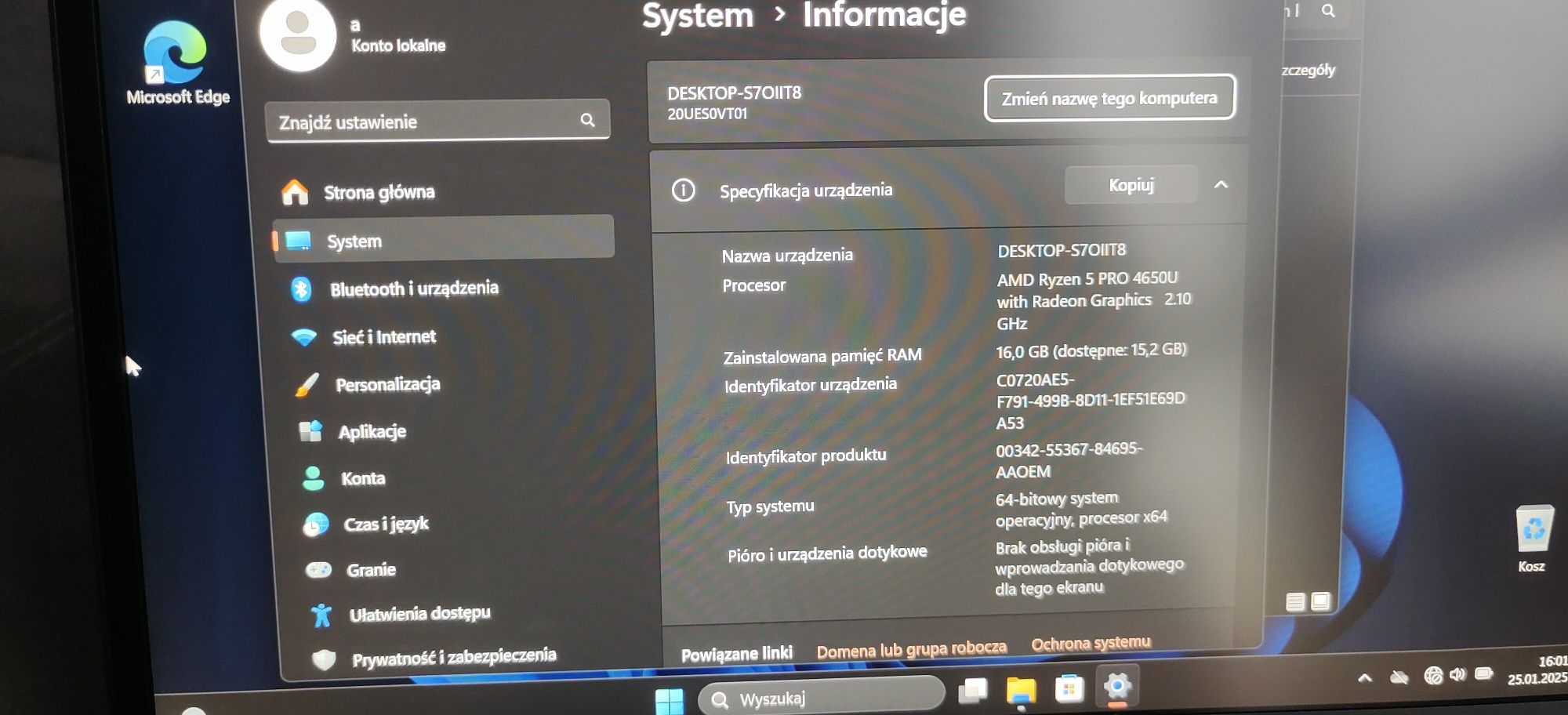
Task: Open Microsoft Edge desktop shortcut
Action: tap(177, 63)
